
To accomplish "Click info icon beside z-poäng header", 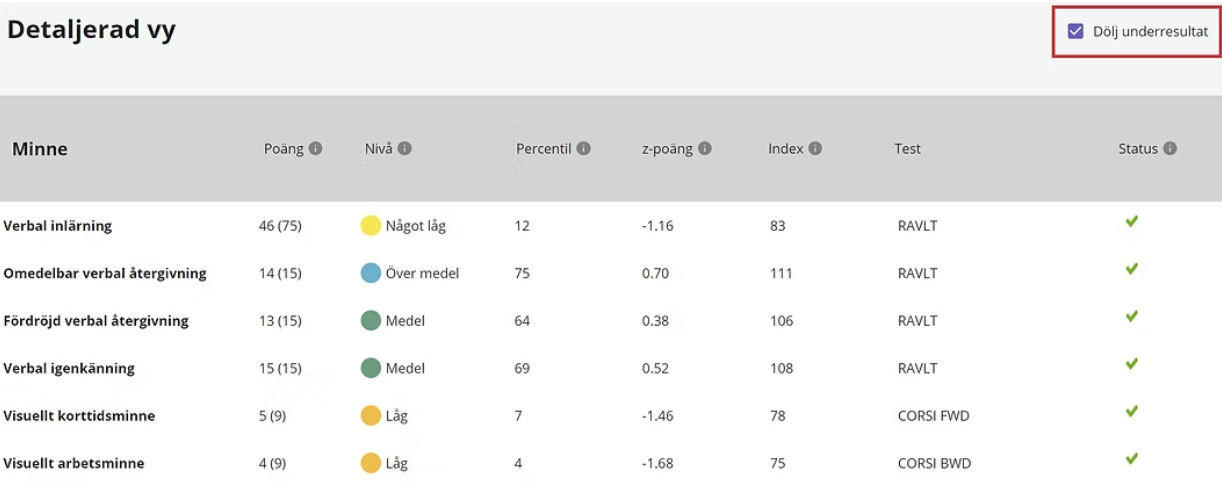I will [x=704, y=149].
